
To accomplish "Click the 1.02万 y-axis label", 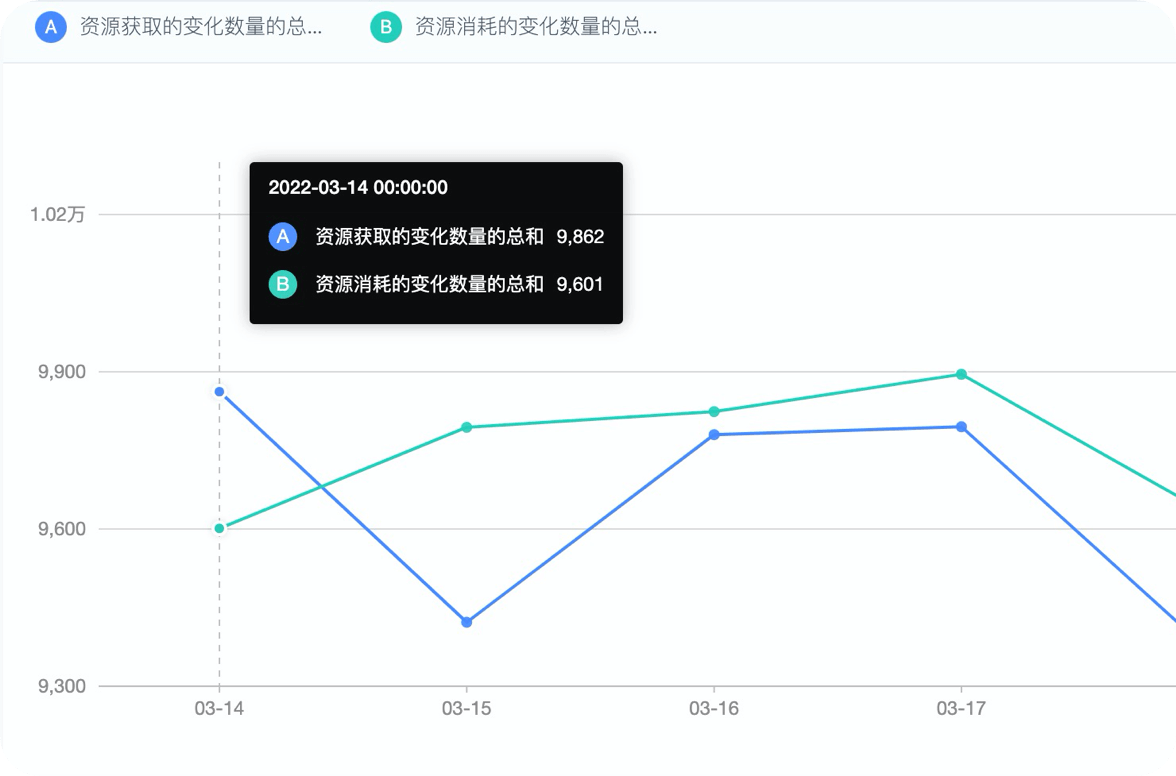I will pyautogui.click(x=61, y=215).
